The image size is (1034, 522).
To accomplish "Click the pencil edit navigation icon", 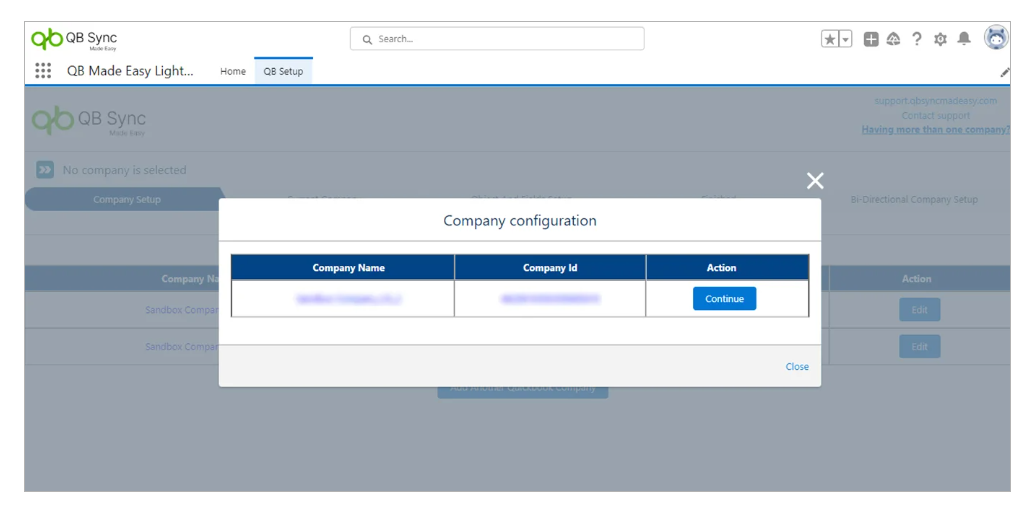I will tap(1004, 72).
